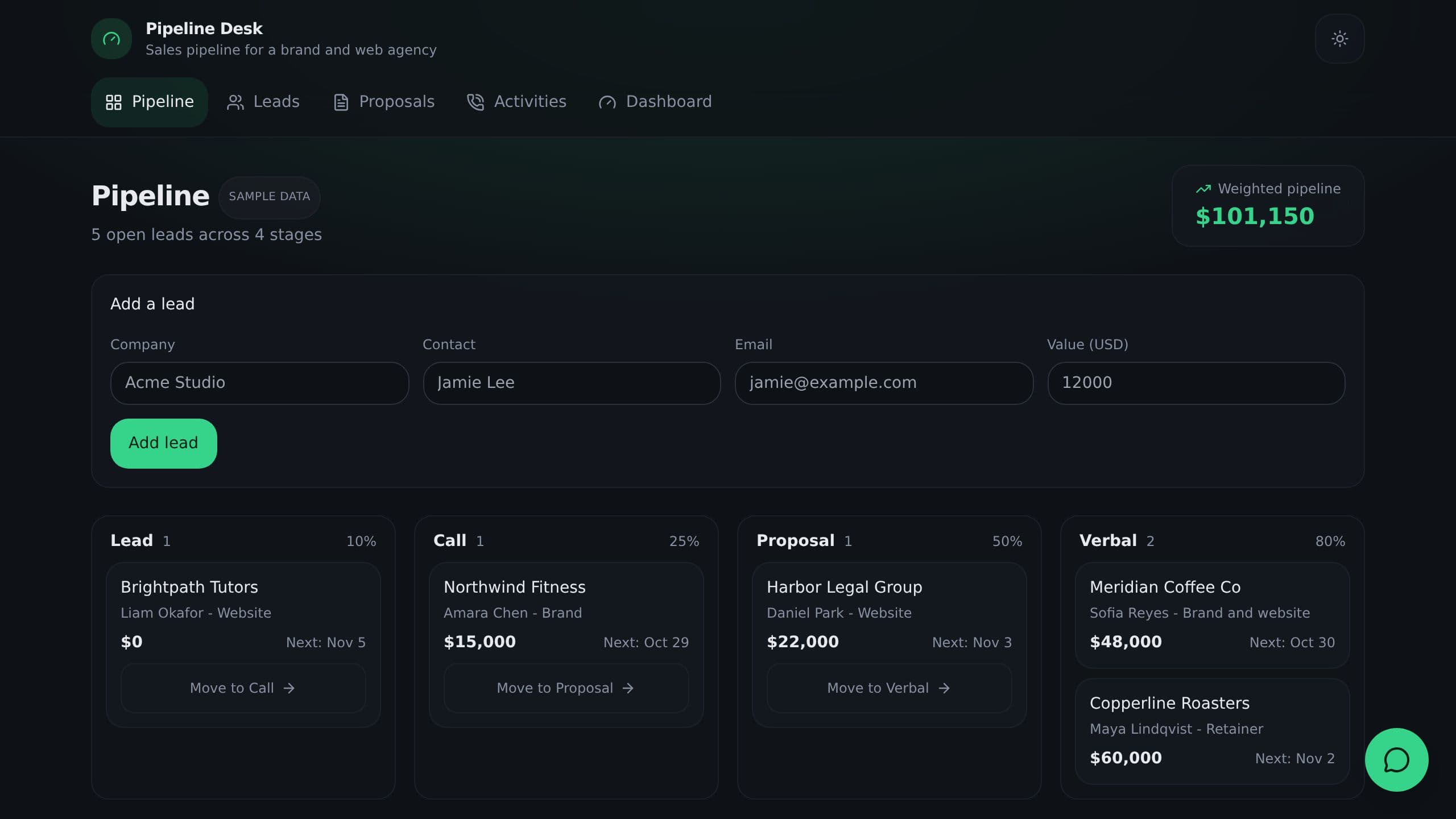
Task: Click the $48,000 value on Meridian card
Action: click(1126, 642)
